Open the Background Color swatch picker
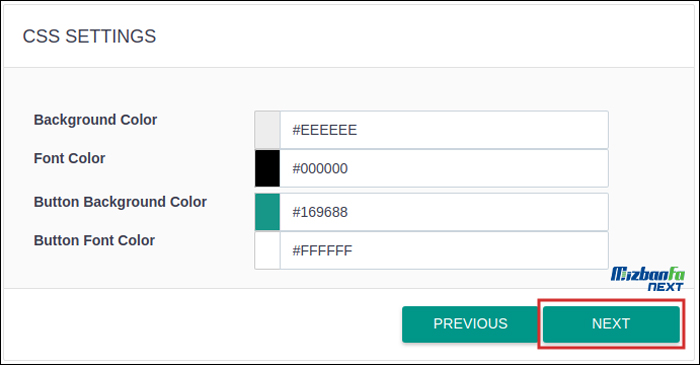This screenshot has height=365, width=700. pyautogui.click(x=267, y=130)
